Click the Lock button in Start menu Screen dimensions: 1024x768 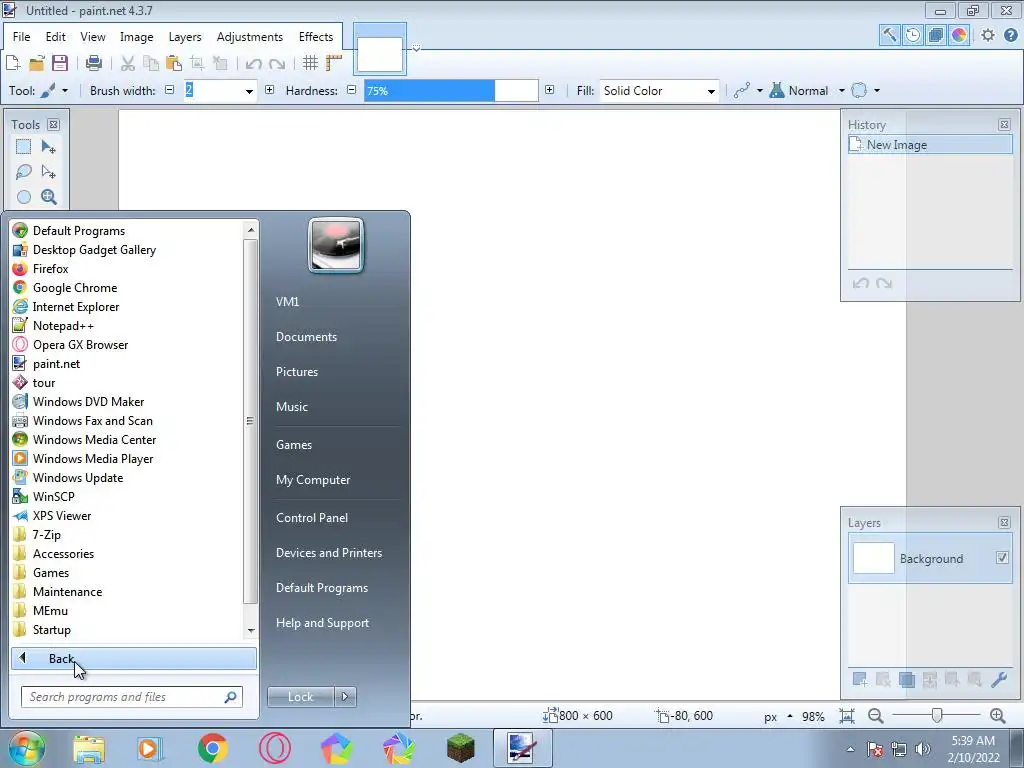tap(300, 697)
